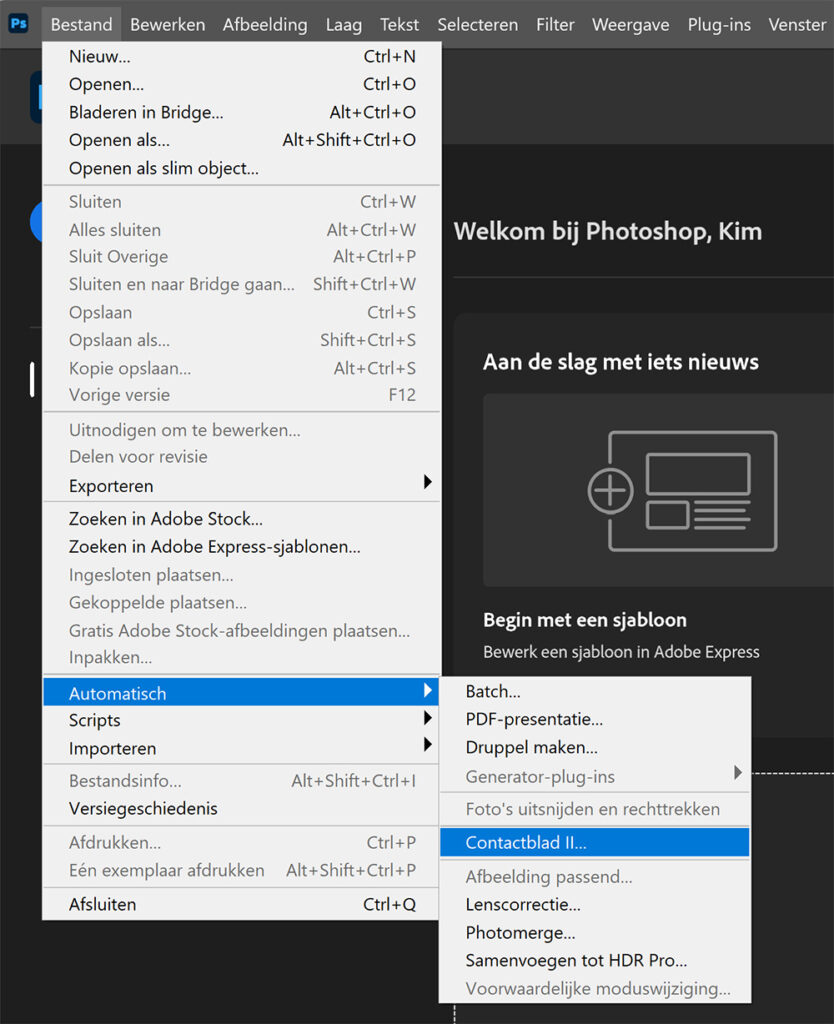This screenshot has width=834, height=1024.
Task: Click the new document template icon
Action: pos(682,490)
